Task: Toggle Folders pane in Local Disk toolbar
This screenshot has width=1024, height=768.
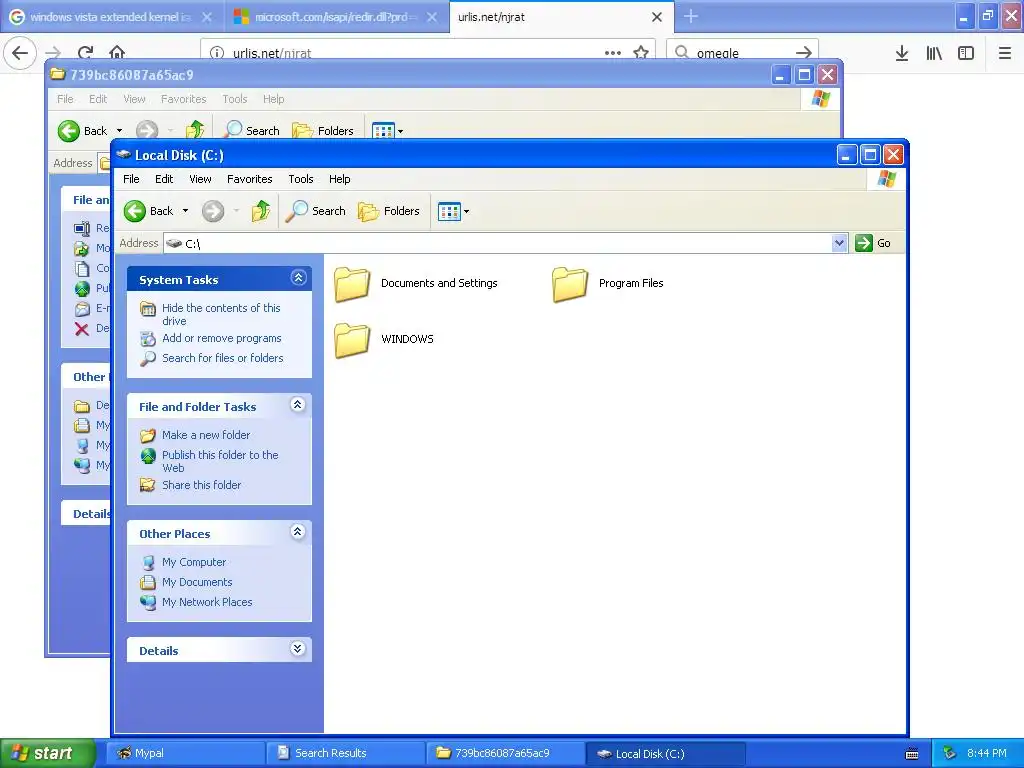Action: pos(389,211)
